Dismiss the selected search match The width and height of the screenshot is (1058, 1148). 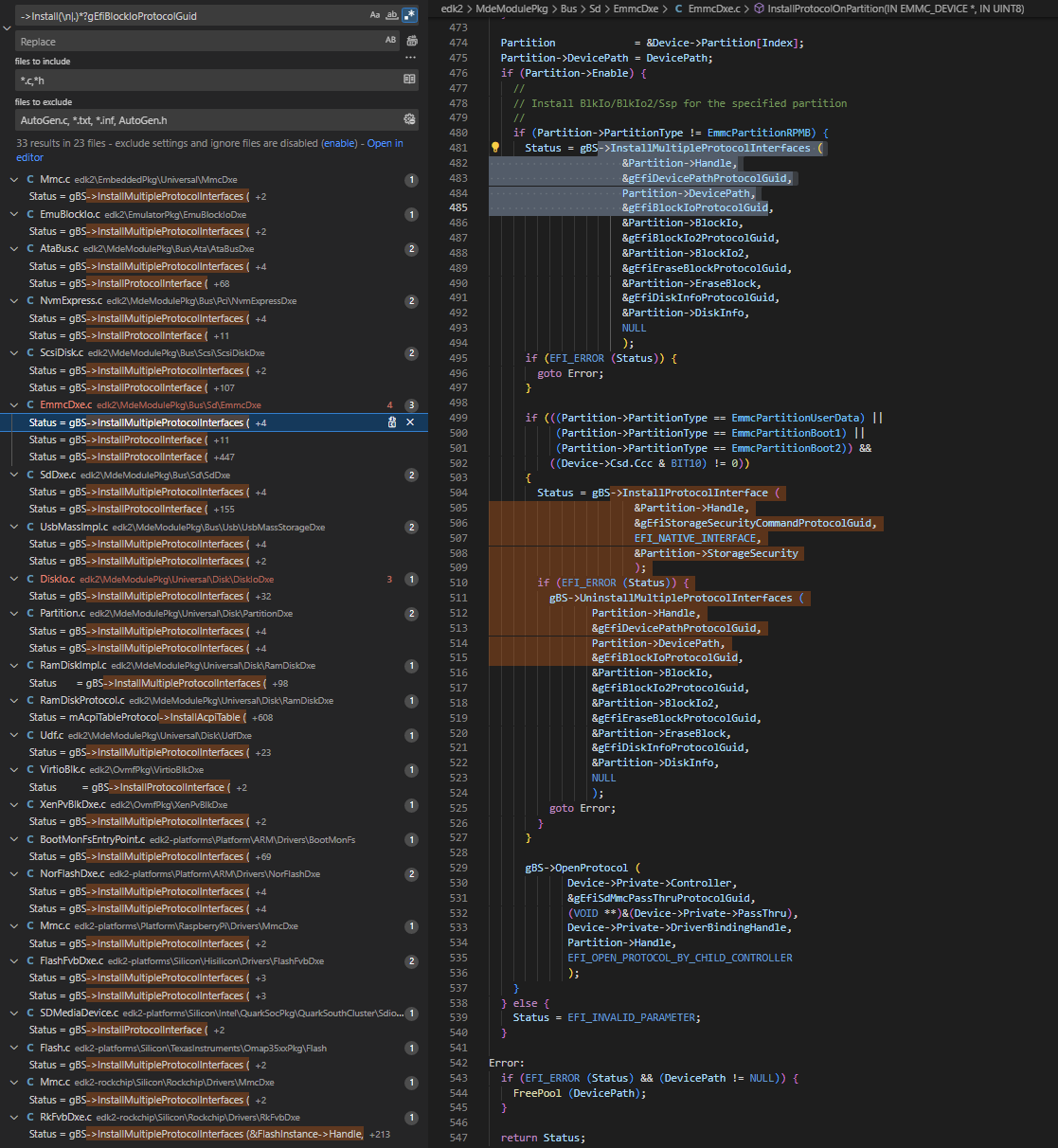[410, 422]
